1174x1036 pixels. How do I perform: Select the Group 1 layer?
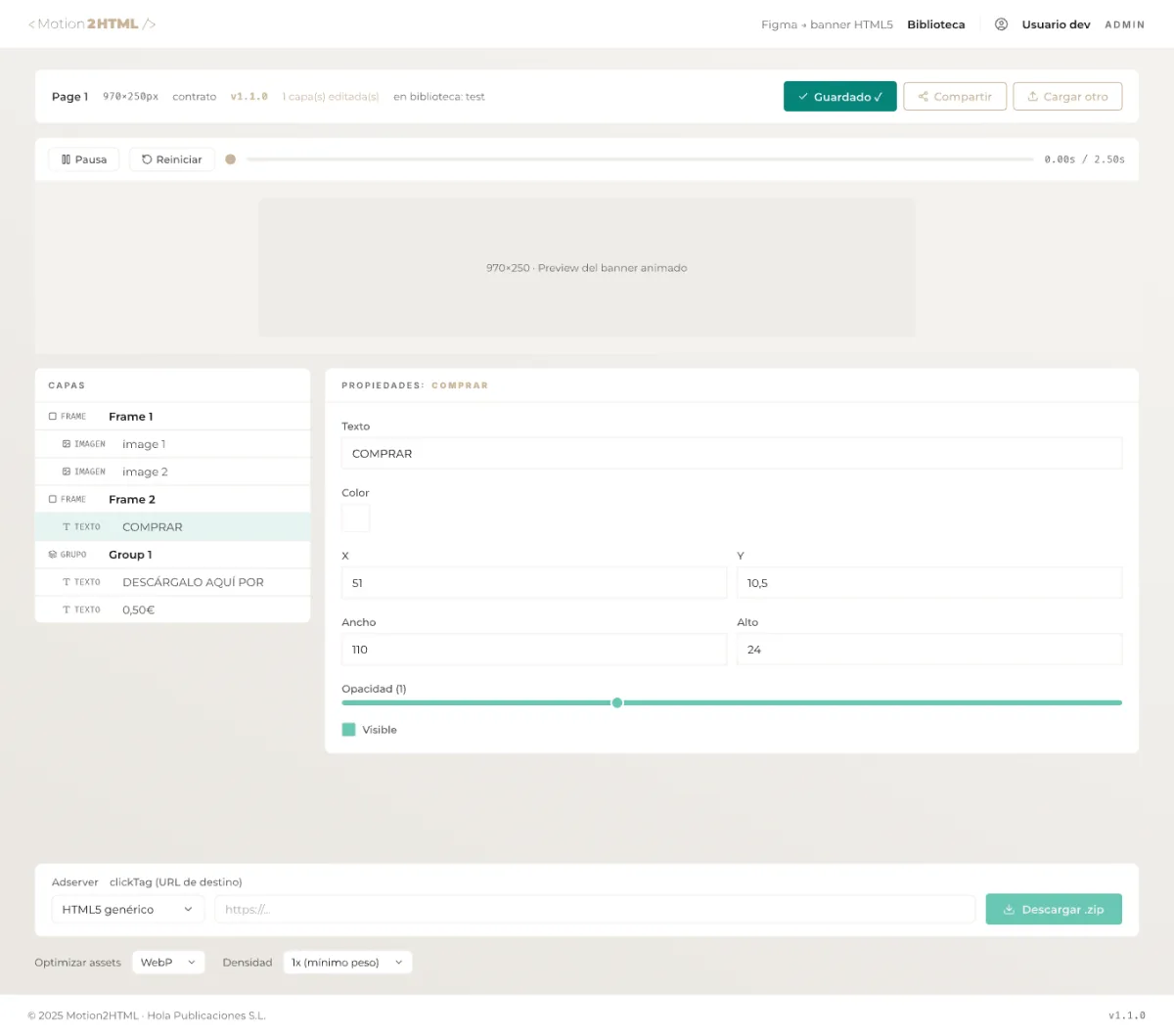point(172,555)
